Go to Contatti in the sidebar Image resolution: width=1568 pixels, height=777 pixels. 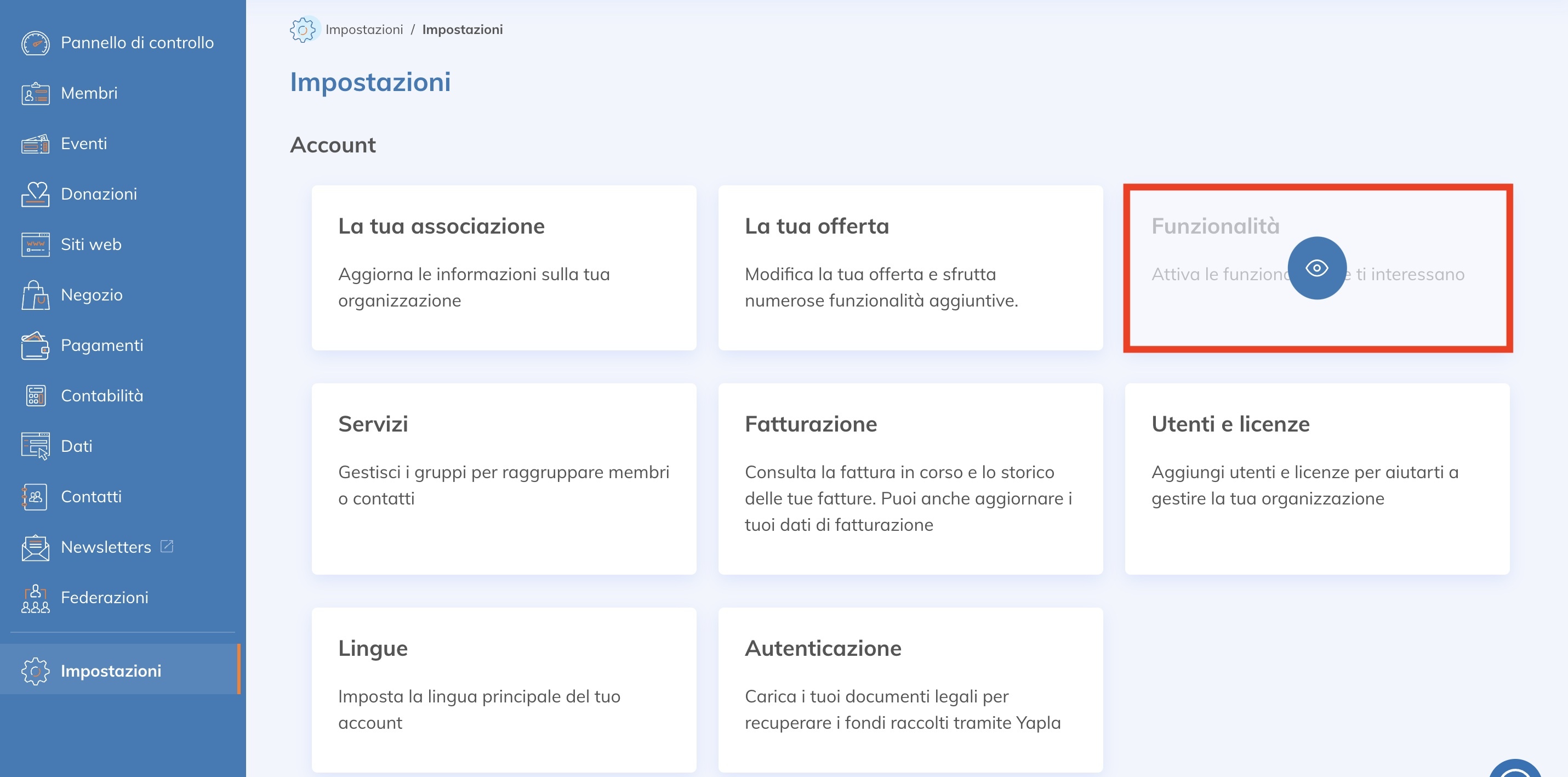click(x=92, y=497)
